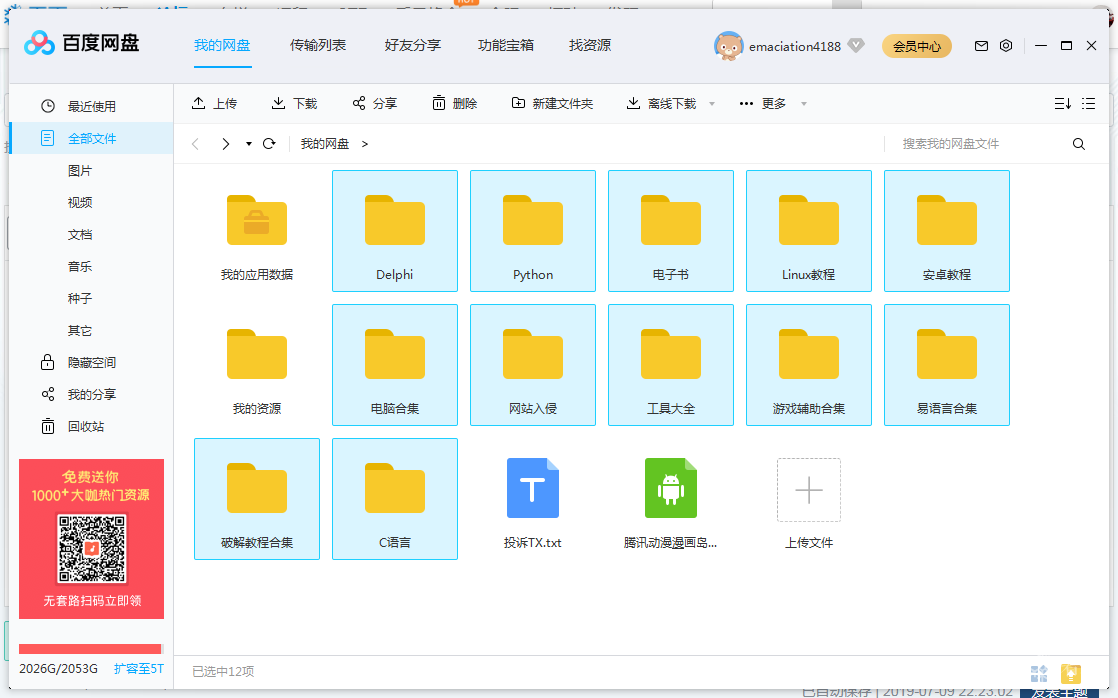Image resolution: width=1118 pixels, height=698 pixels.
Task: Click the membership diamond badge
Action: [856, 46]
